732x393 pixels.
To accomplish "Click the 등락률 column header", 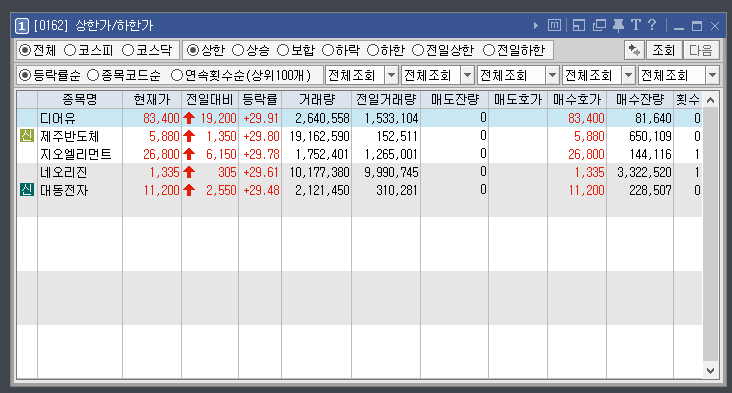I will click(x=260, y=99).
